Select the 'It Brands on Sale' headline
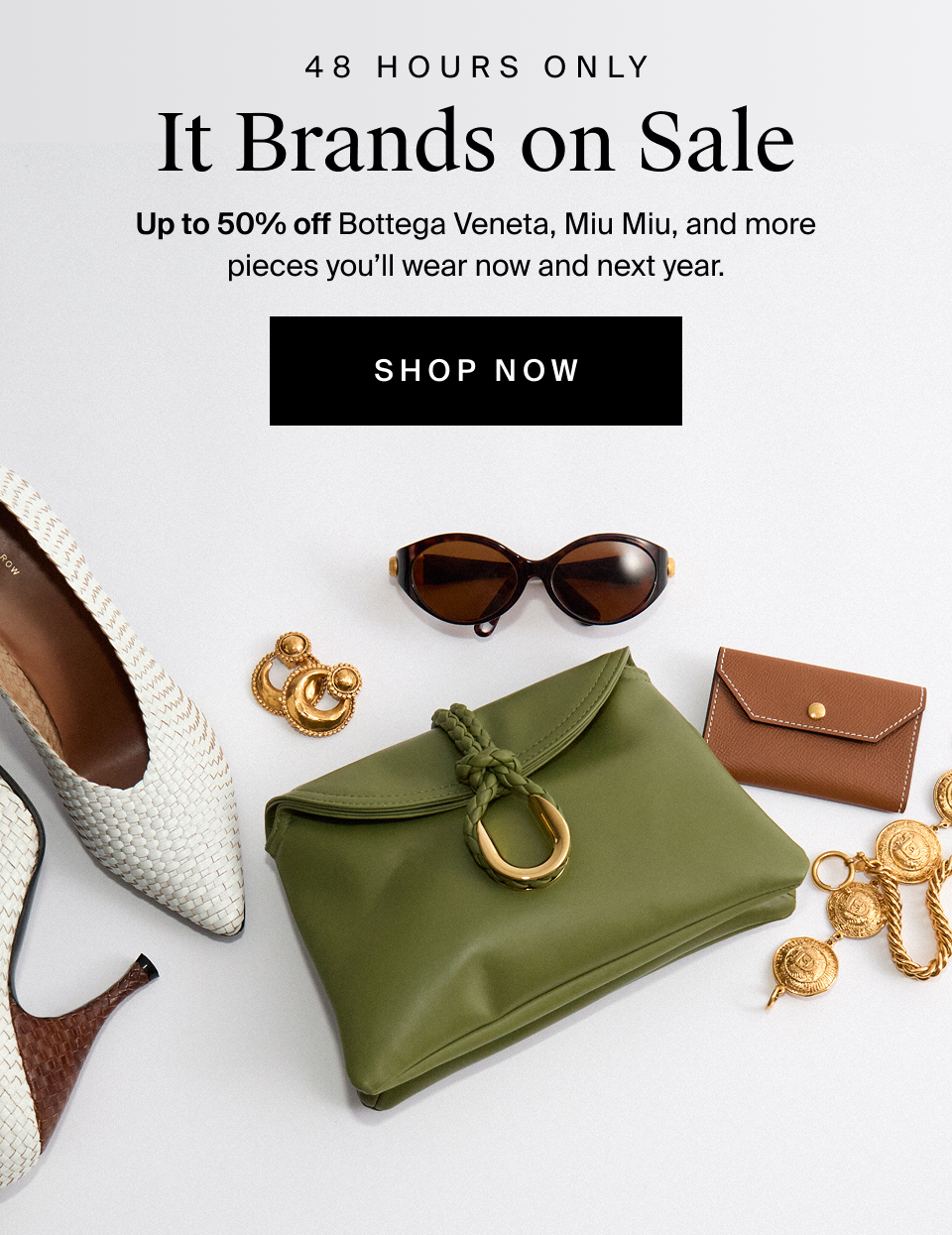Screen dimensions: 952x1235 point(476,142)
